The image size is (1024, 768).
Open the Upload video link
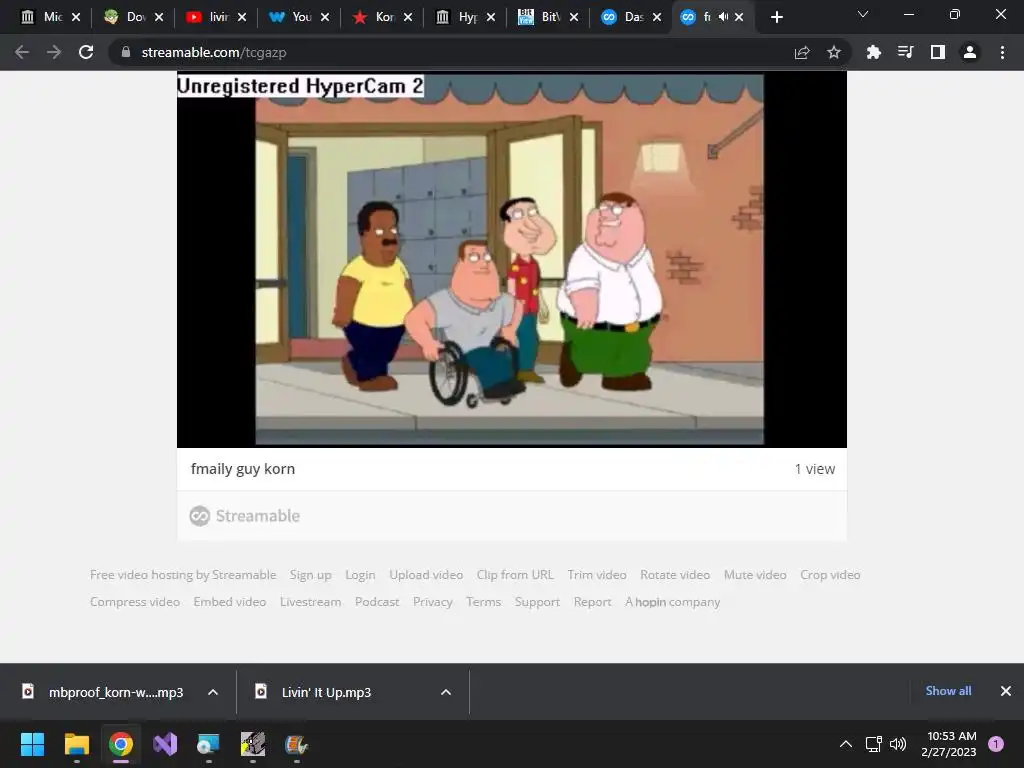tap(426, 575)
